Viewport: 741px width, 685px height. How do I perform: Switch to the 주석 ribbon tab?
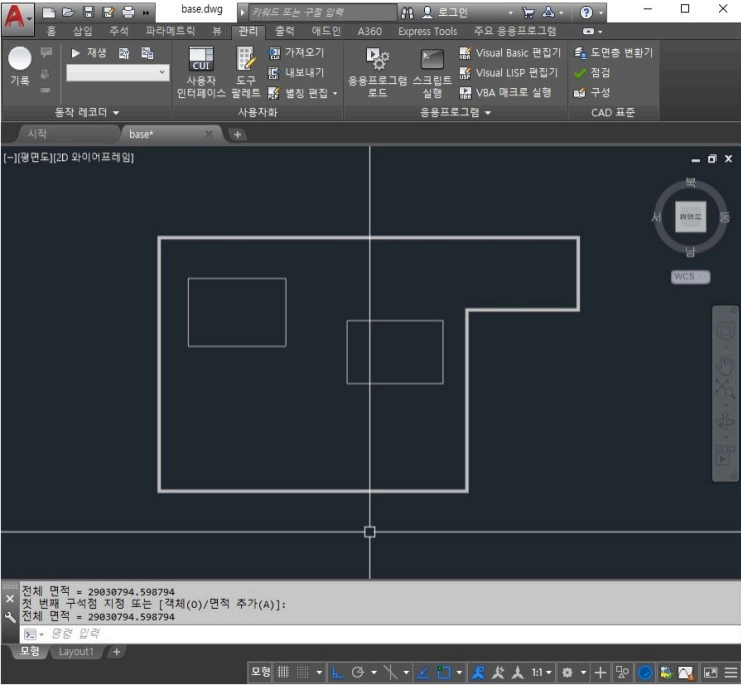[x=119, y=31]
